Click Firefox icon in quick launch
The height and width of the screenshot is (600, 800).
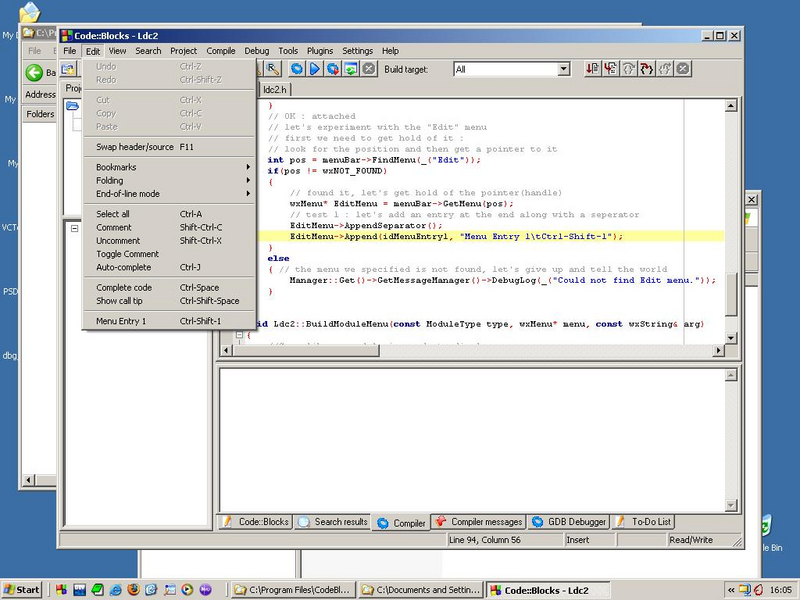coord(133,590)
